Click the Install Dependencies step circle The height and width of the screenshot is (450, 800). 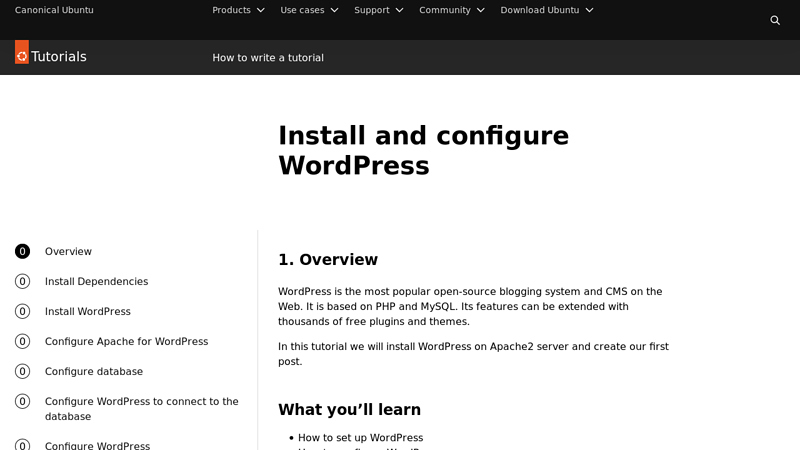(22, 282)
